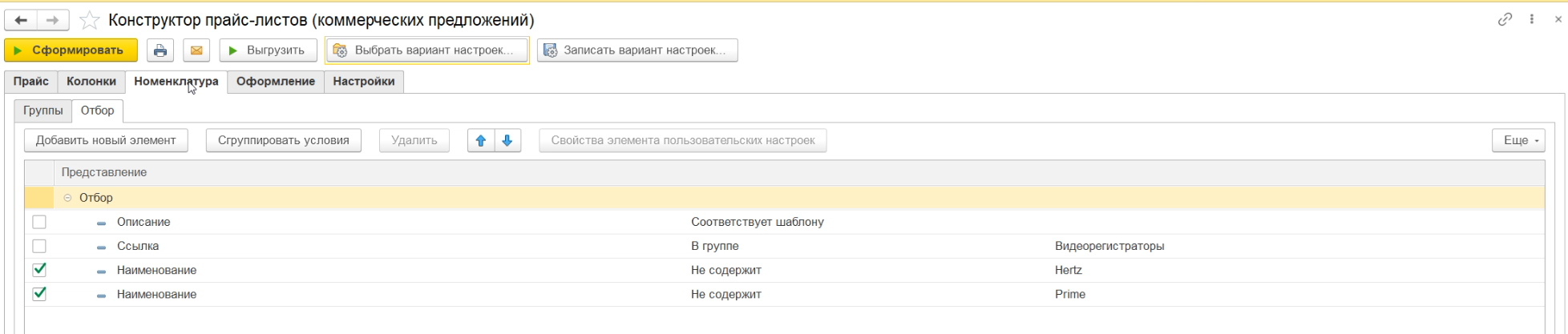This screenshot has width=1568, height=334.
Task: Click the printer icon button
Action: click(160, 50)
